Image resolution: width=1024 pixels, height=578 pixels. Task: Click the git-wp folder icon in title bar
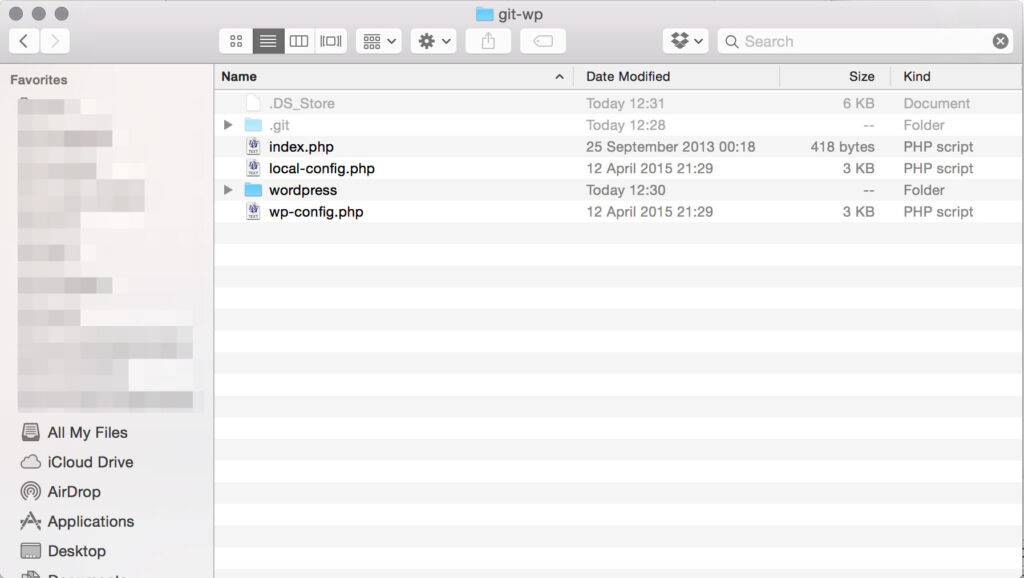pos(485,14)
